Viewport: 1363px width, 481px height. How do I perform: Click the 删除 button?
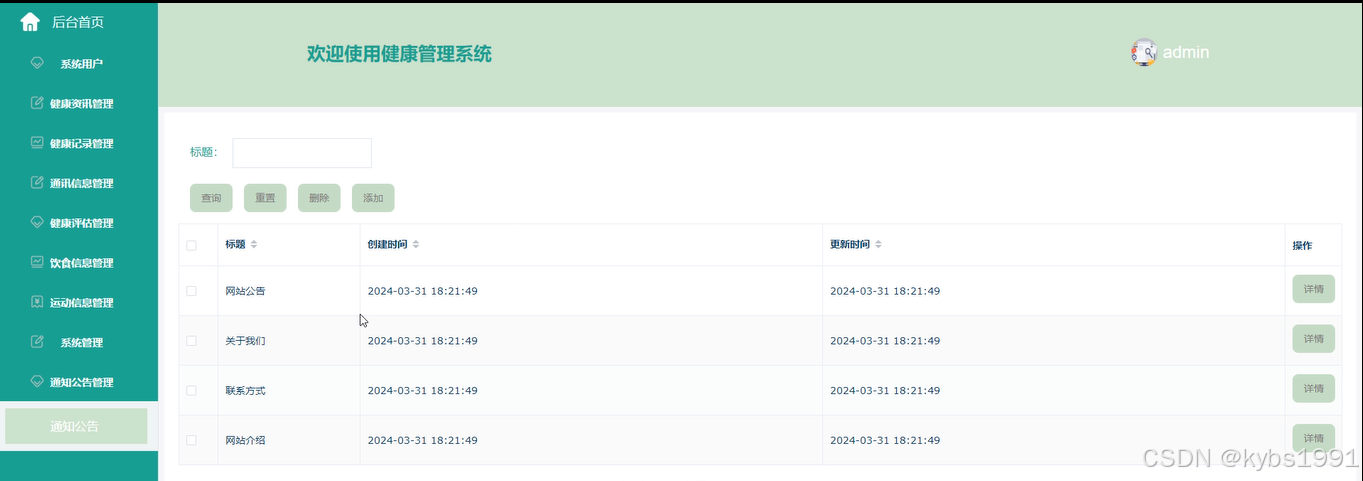tap(319, 198)
